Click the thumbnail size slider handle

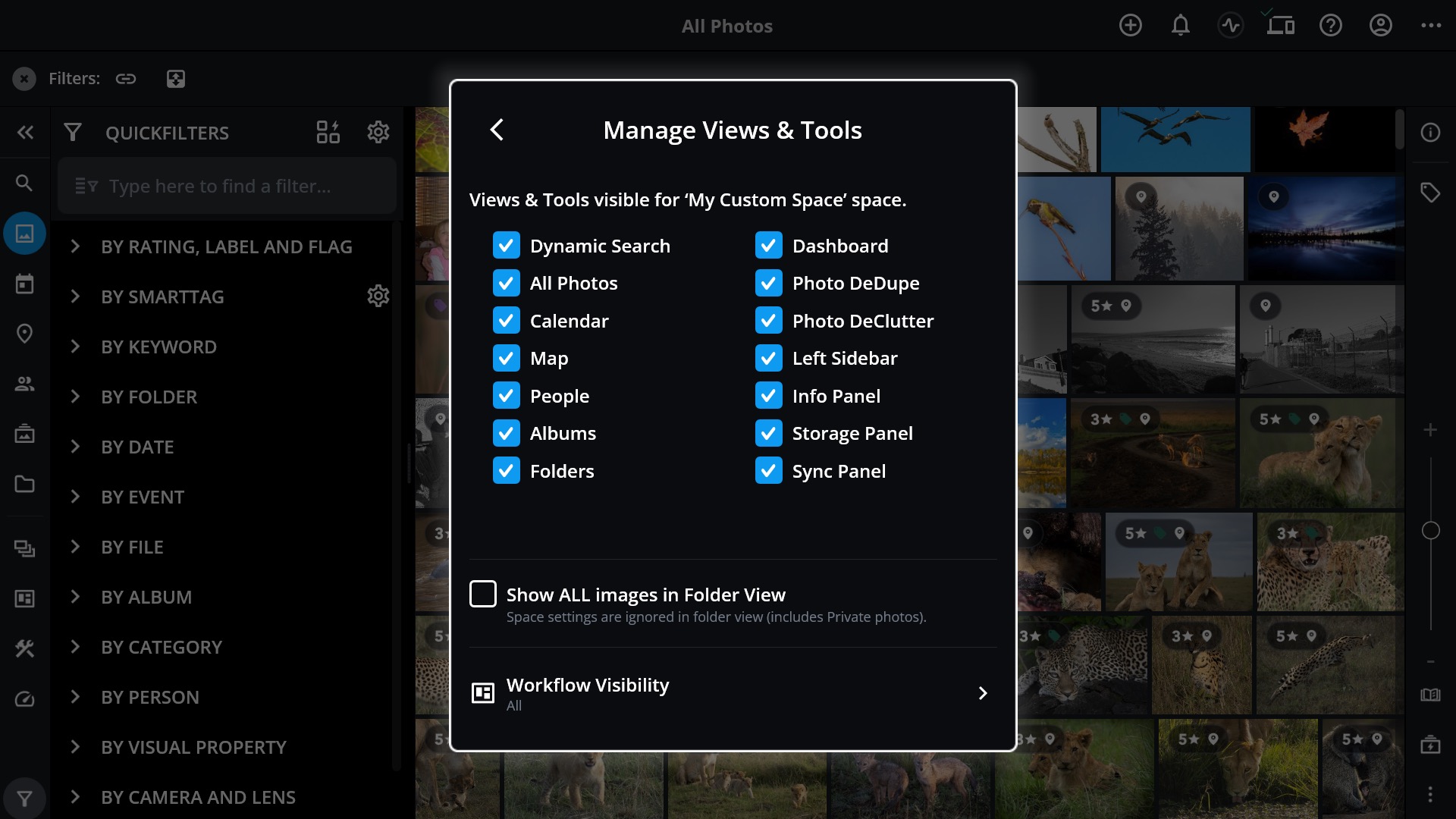(1430, 531)
